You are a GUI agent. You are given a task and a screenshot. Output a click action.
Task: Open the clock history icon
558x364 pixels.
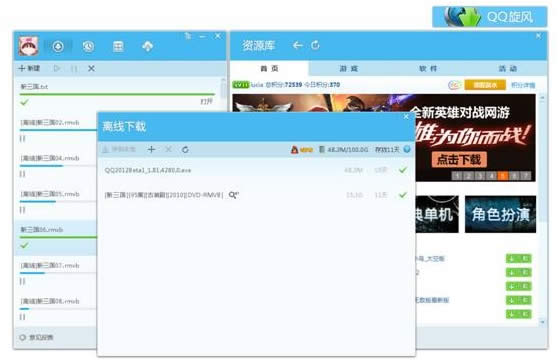pyautogui.click(x=88, y=46)
